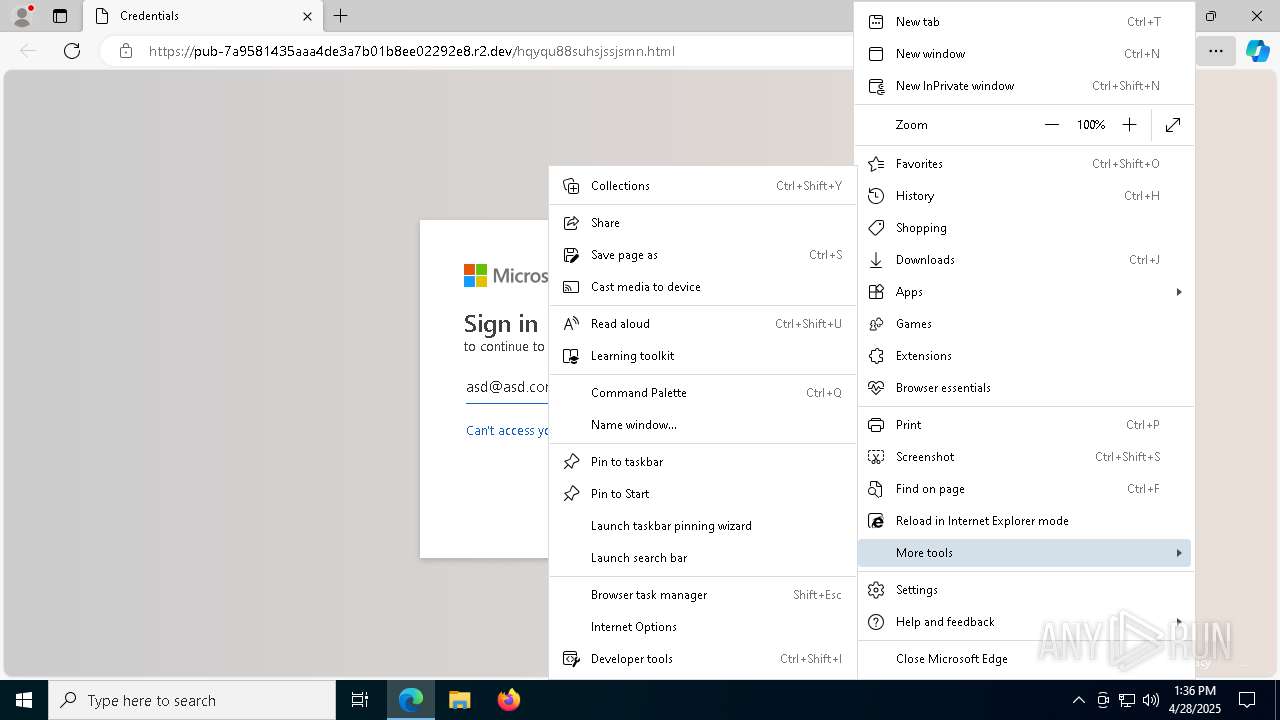Click the Learning toolkit icon

571,356
